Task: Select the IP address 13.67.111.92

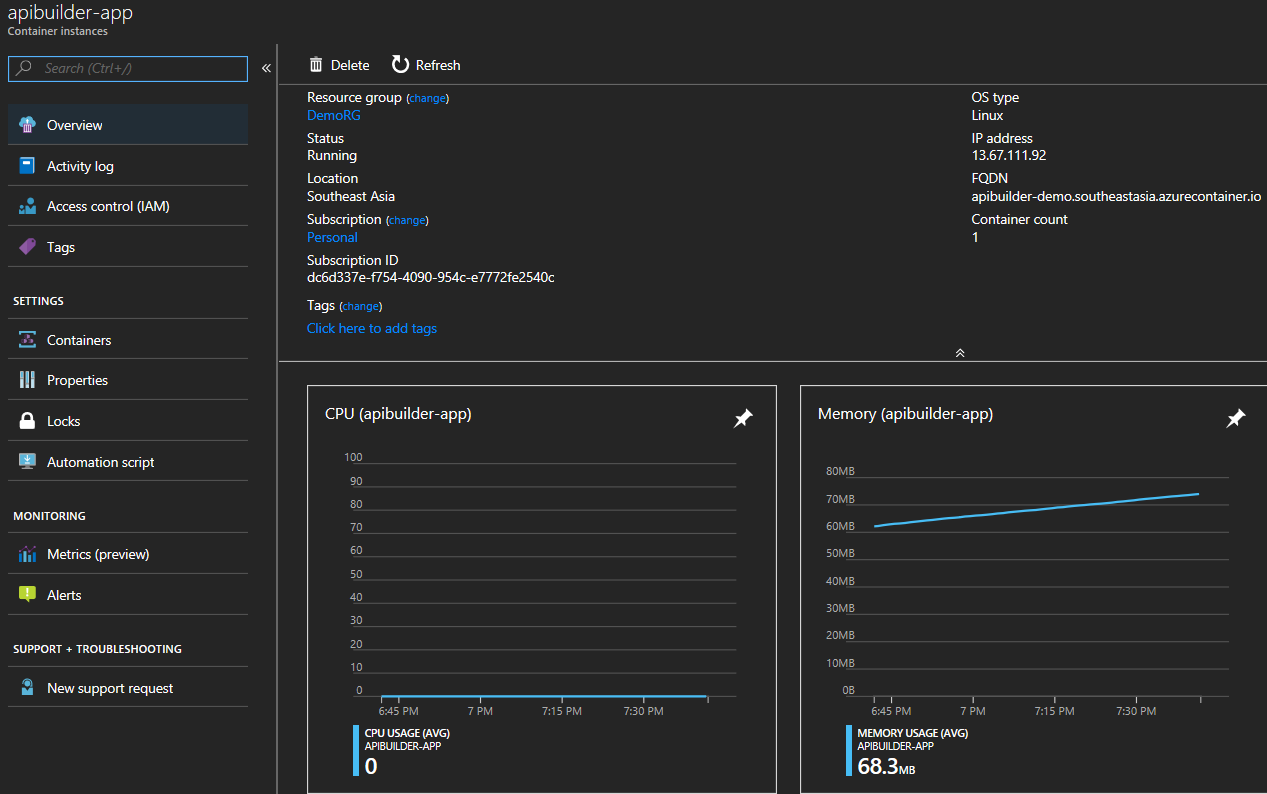Action: click(x=1009, y=155)
